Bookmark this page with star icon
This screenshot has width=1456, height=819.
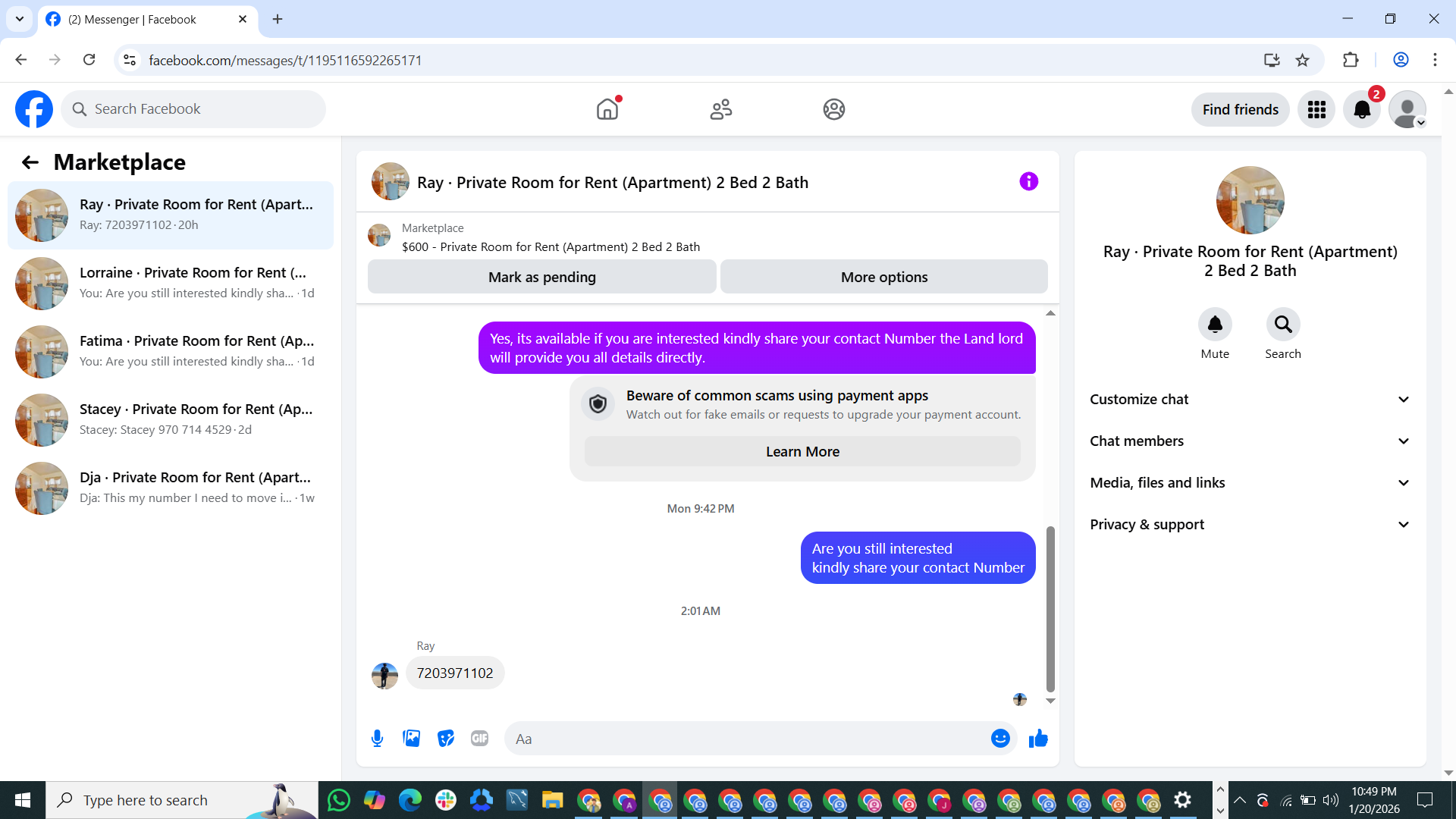coord(1302,60)
